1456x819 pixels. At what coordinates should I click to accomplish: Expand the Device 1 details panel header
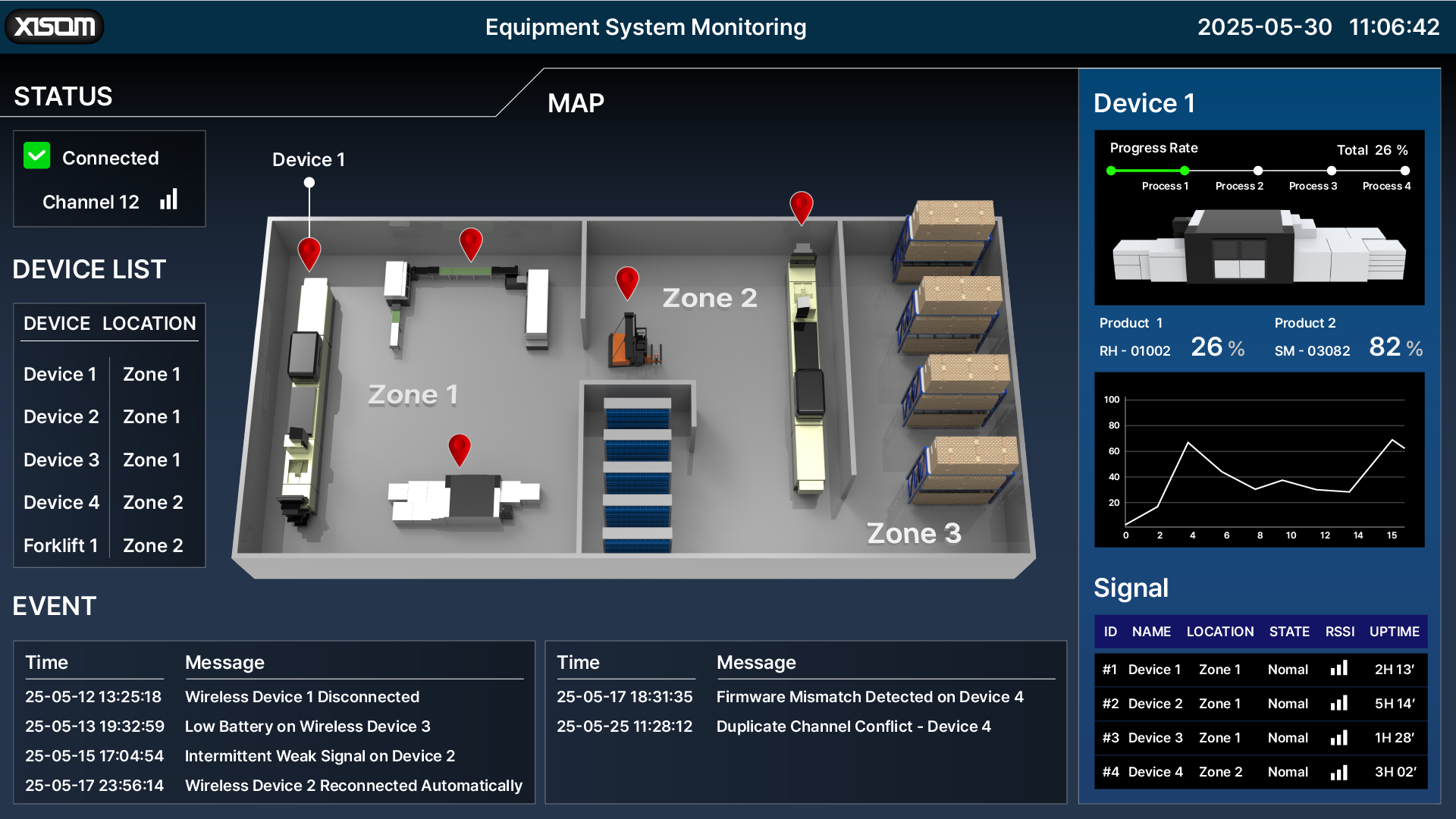[x=1144, y=103]
